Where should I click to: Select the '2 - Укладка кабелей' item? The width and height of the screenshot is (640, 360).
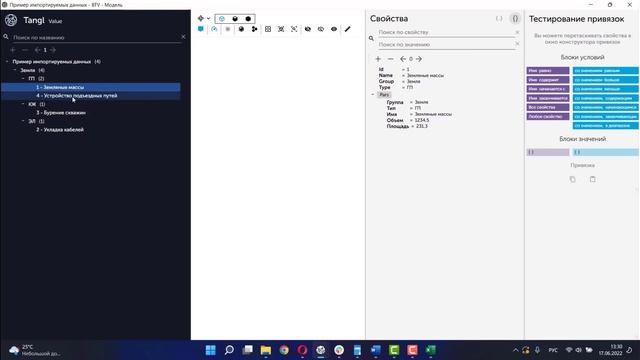tap(60, 130)
